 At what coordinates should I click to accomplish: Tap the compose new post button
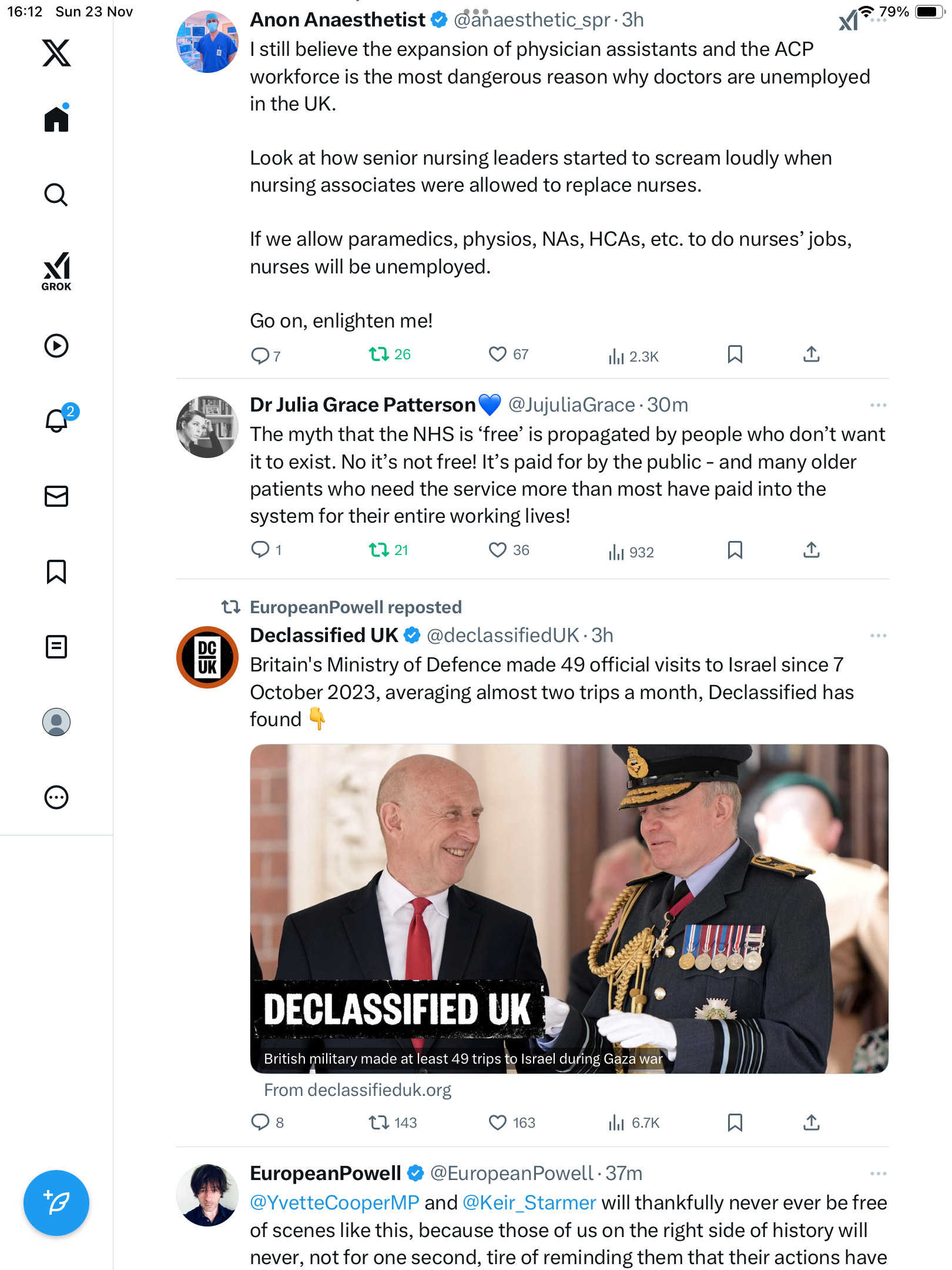click(x=56, y=1203)
